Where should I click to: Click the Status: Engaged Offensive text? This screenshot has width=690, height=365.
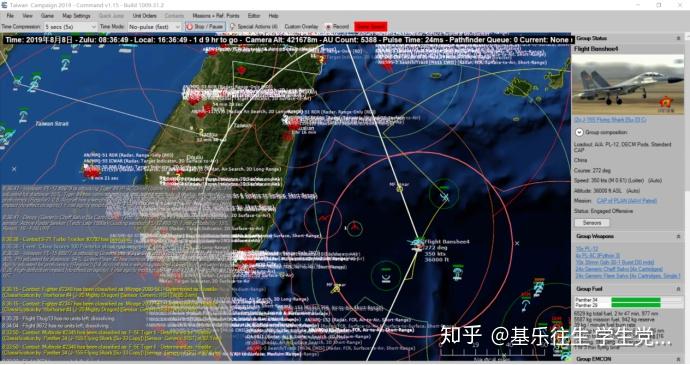coord(603,211)
